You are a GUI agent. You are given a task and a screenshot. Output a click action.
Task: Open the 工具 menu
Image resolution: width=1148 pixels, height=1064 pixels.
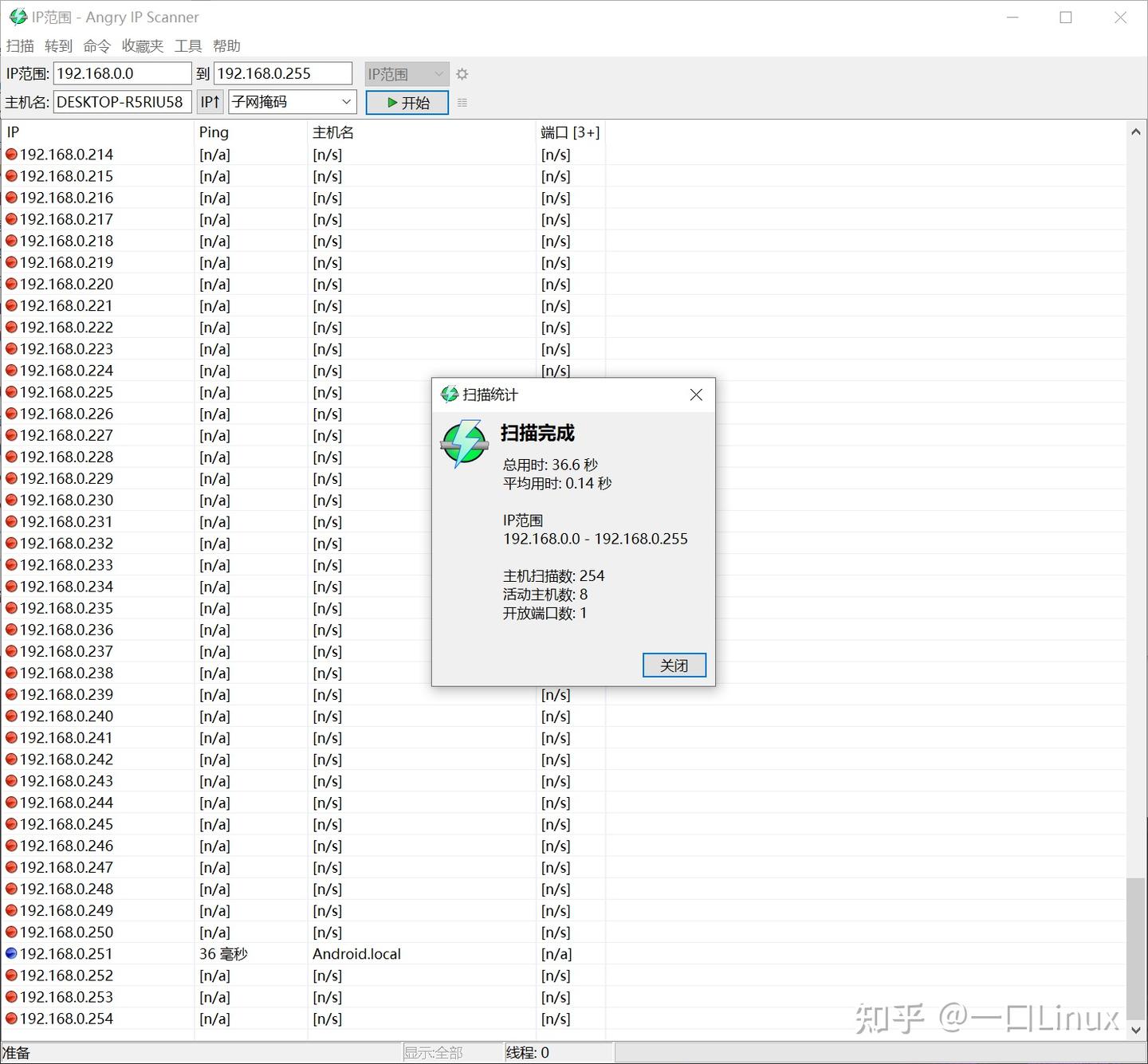[188, 46]
